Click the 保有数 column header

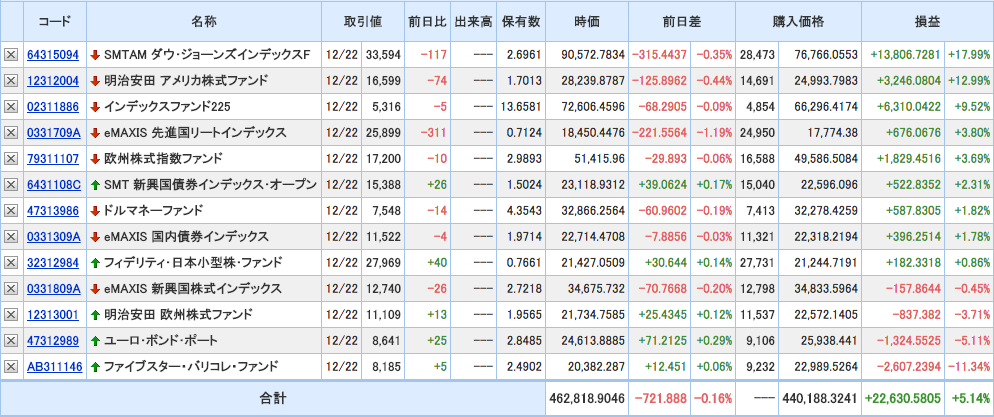pos(520,21)
